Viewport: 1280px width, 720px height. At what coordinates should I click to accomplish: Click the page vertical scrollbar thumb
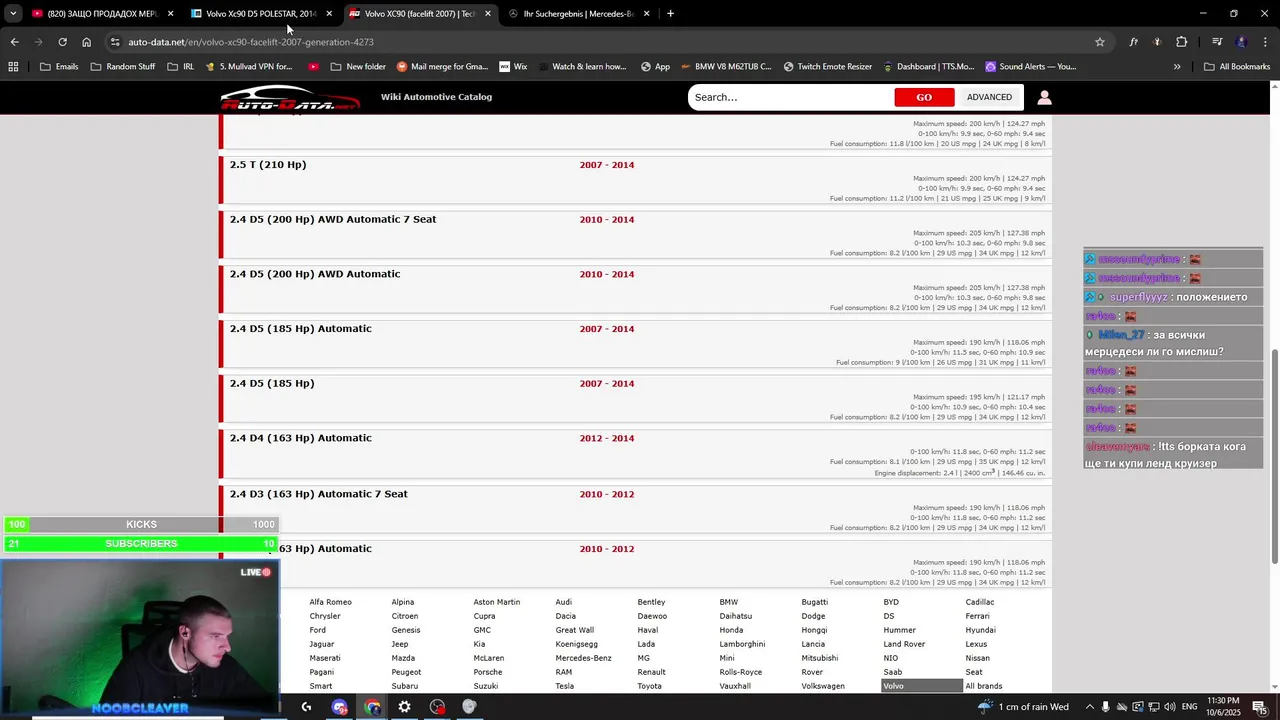click(x=1273, y=455)
